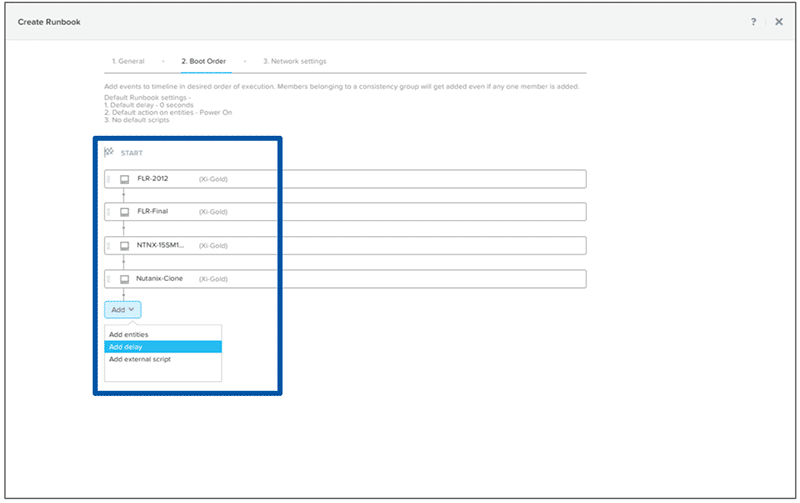Screen dimensions: 800x503
Task: Click the Nutanix-Clone entity name
Action: click(160, 279)
